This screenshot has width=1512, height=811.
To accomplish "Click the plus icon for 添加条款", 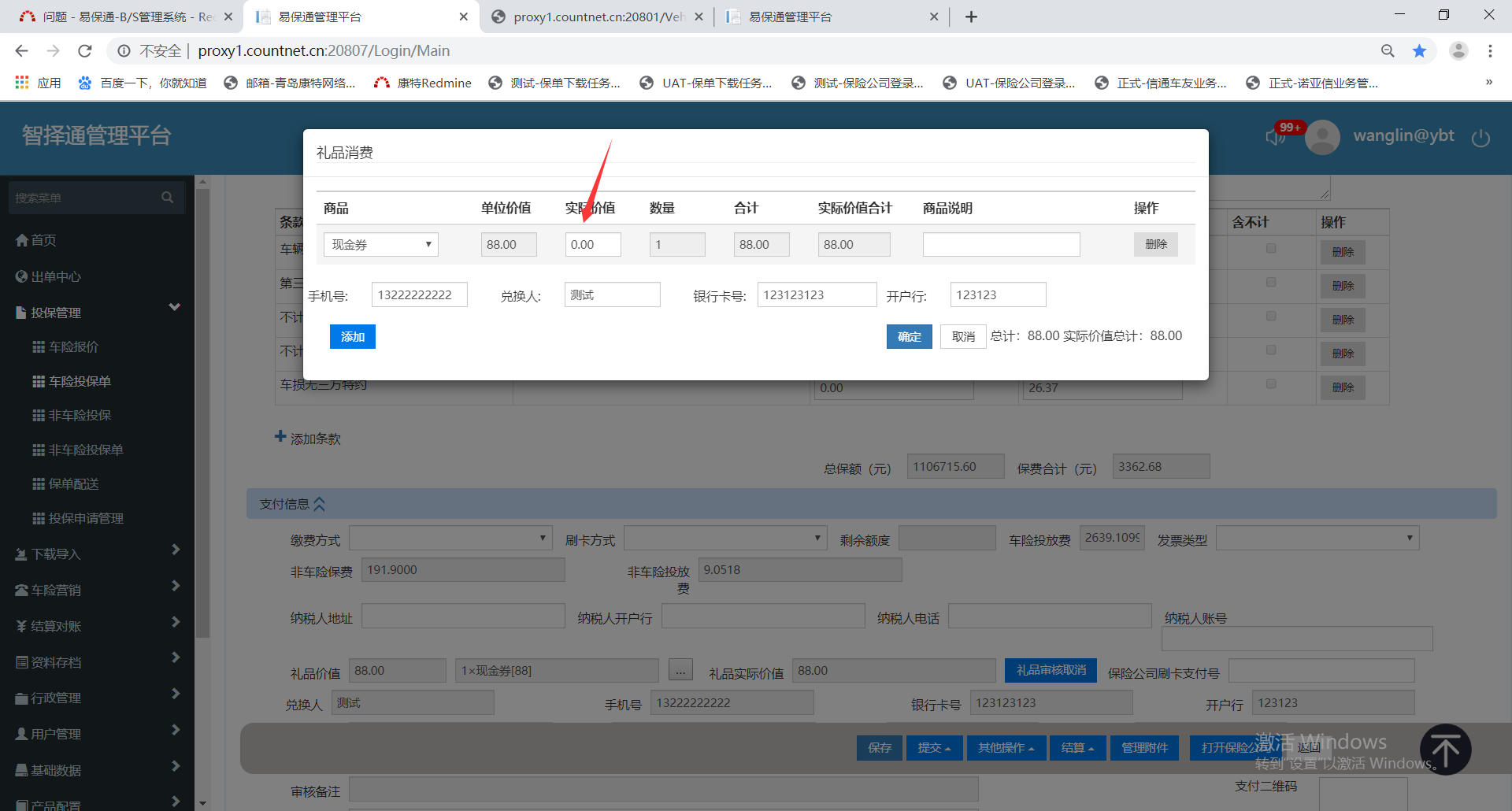I will pos(280,437).
